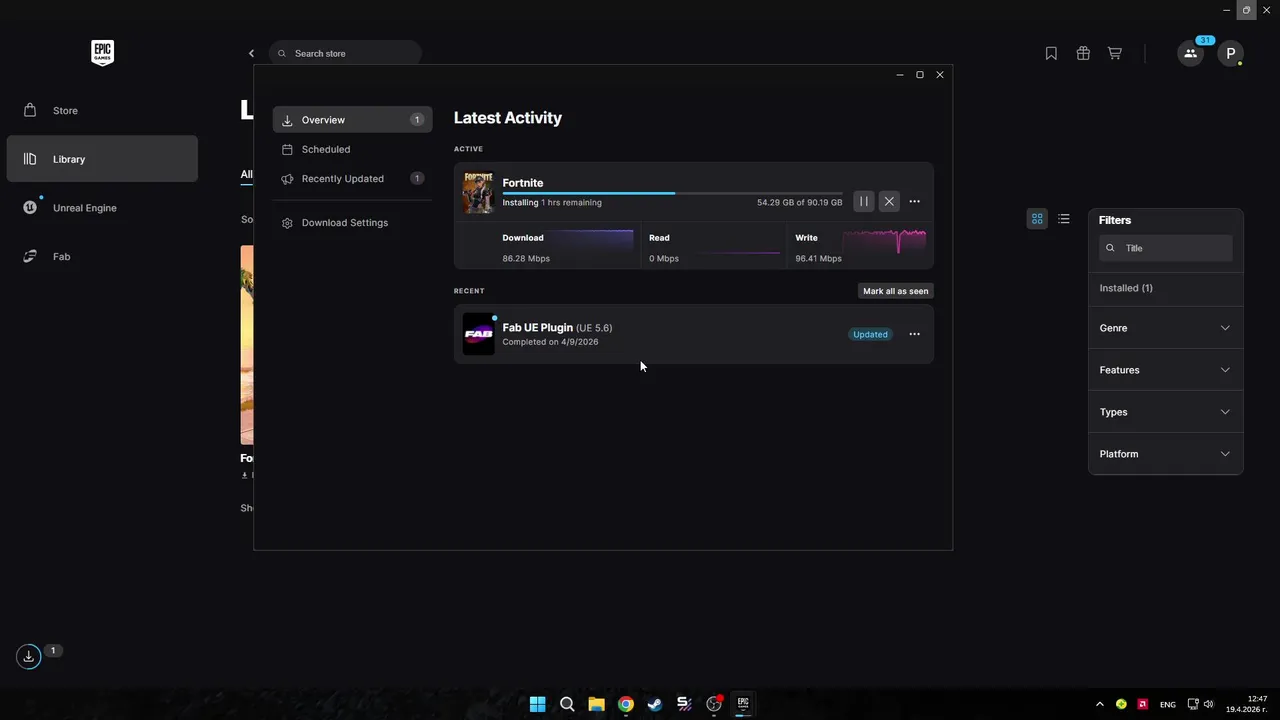The width and height of the screenshot is (1280, 720).
Task: Click the Fortnite title in active downloads
Action: (x=523, y=183)
